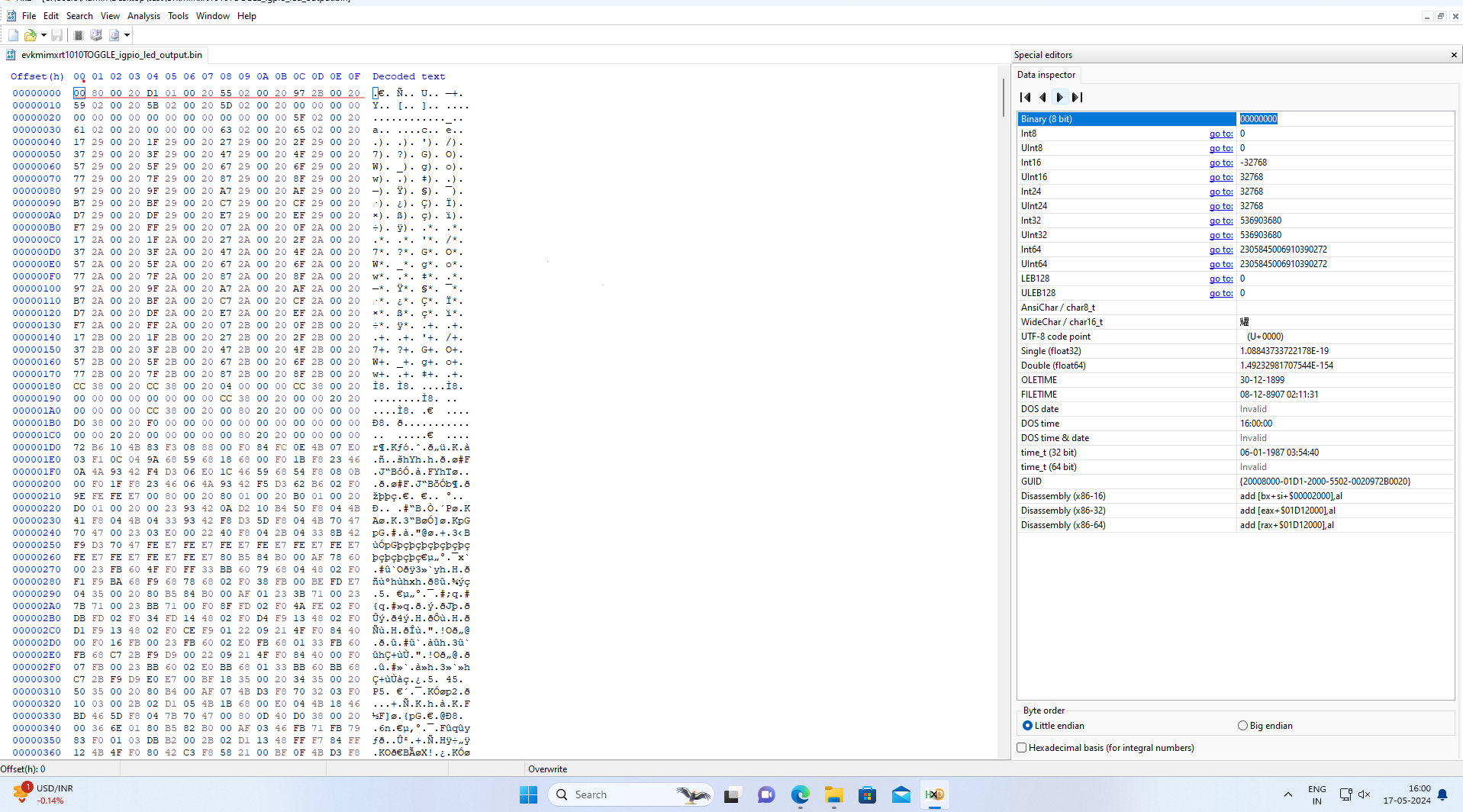Open the Analysis menu

143,15
